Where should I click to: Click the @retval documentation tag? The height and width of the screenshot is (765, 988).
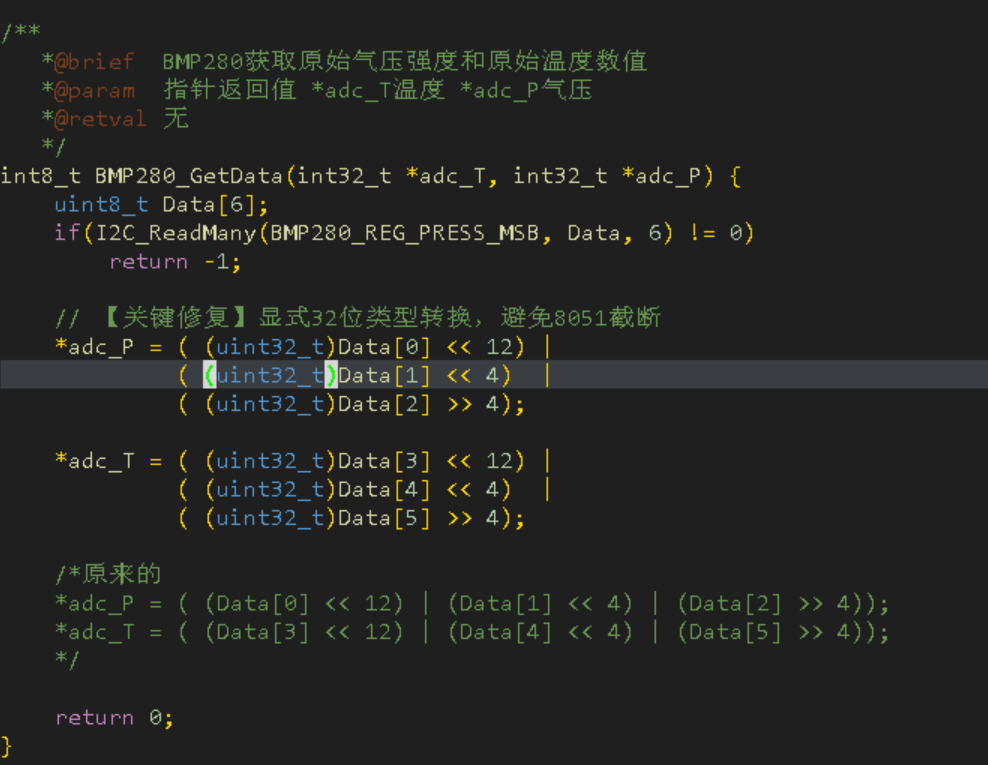(x=93, y=118)
